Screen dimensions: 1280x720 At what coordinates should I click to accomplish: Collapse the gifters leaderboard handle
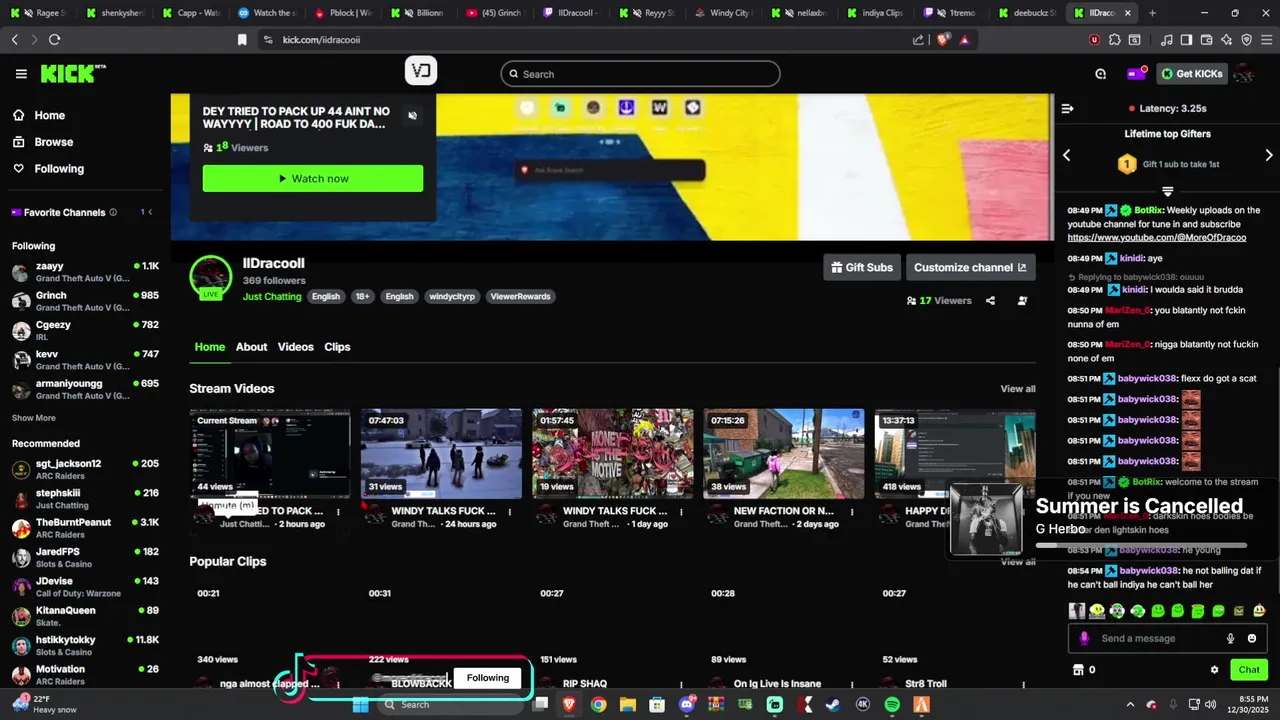[x=1167, y=190]
